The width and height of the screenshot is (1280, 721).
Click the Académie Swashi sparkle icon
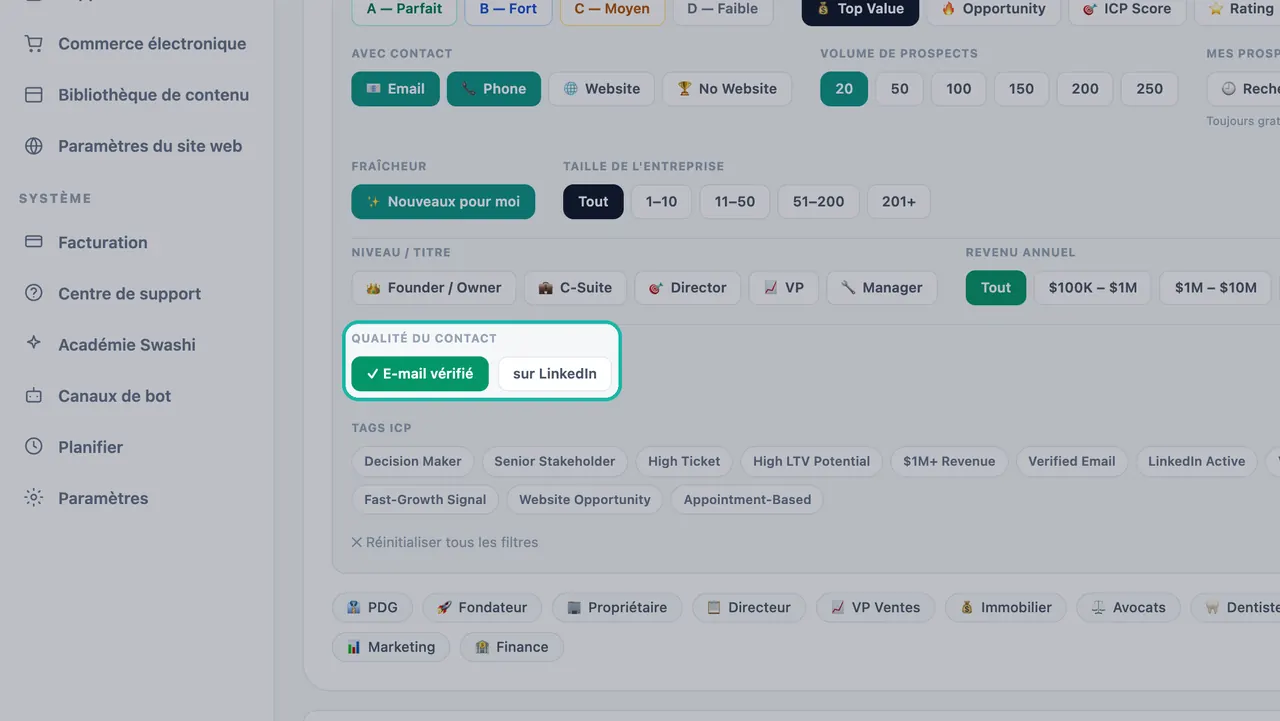tap(34, 344)
